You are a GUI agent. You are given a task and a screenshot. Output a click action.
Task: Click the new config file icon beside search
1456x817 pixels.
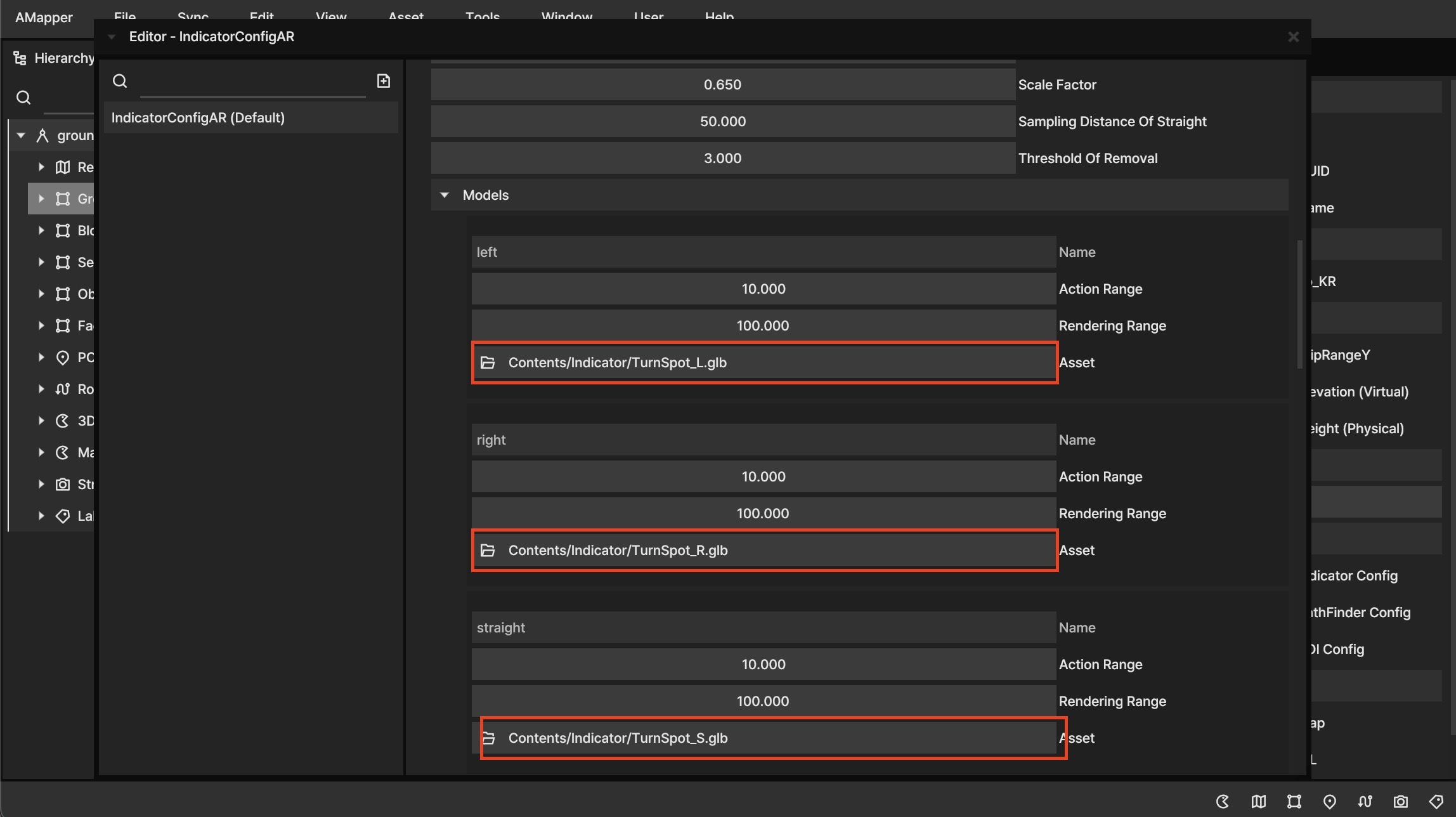tap(384, 81)
